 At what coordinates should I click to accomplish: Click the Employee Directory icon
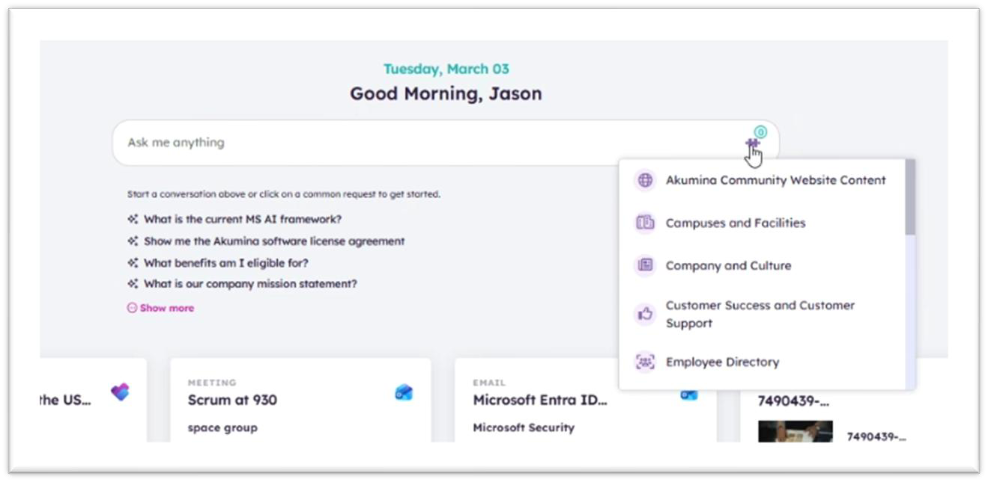click(x=645, y=362)
